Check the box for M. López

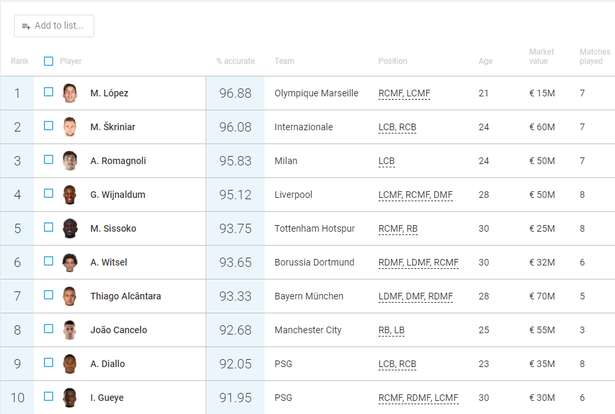click(x=49, y=93)
